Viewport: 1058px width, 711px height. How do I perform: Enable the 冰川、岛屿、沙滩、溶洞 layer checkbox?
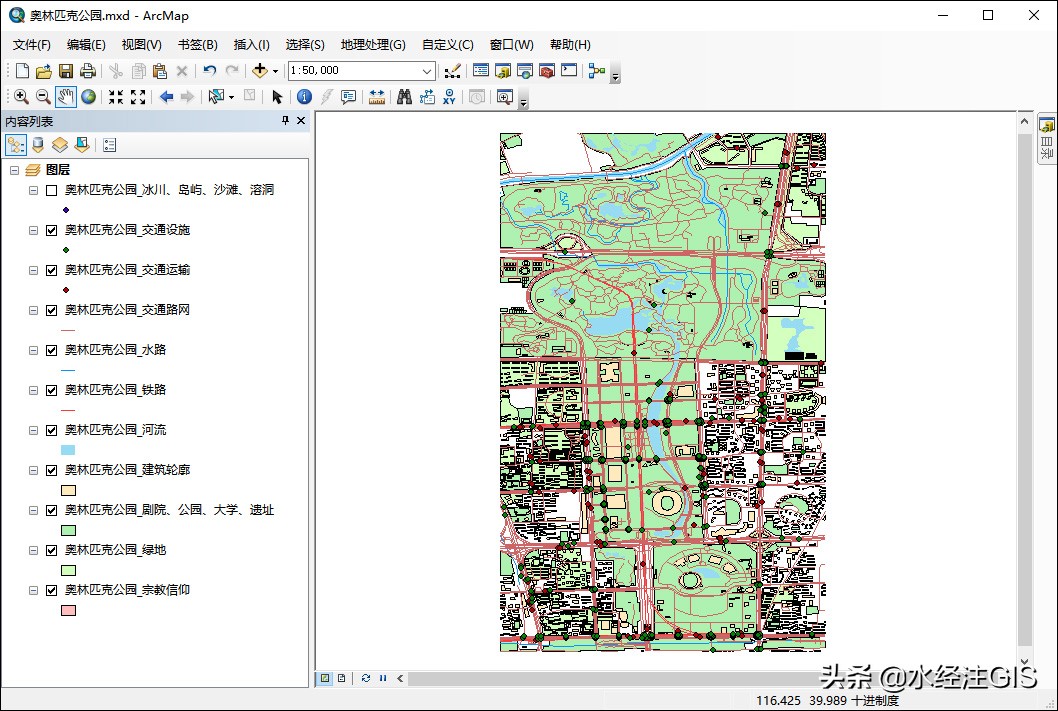click(x=51, y=190)
